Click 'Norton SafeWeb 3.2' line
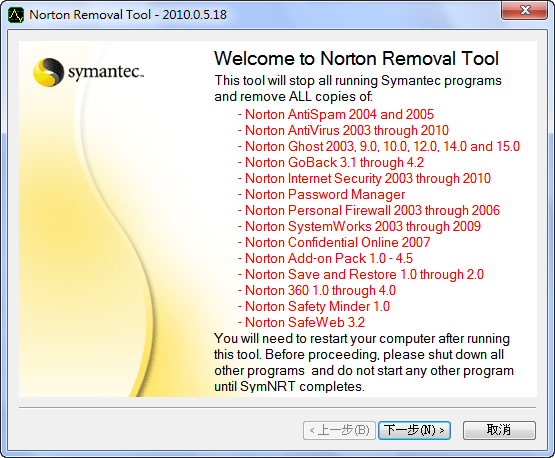This screenshot has height=458, width=555. pyautogui.click(x=301, y=322)
